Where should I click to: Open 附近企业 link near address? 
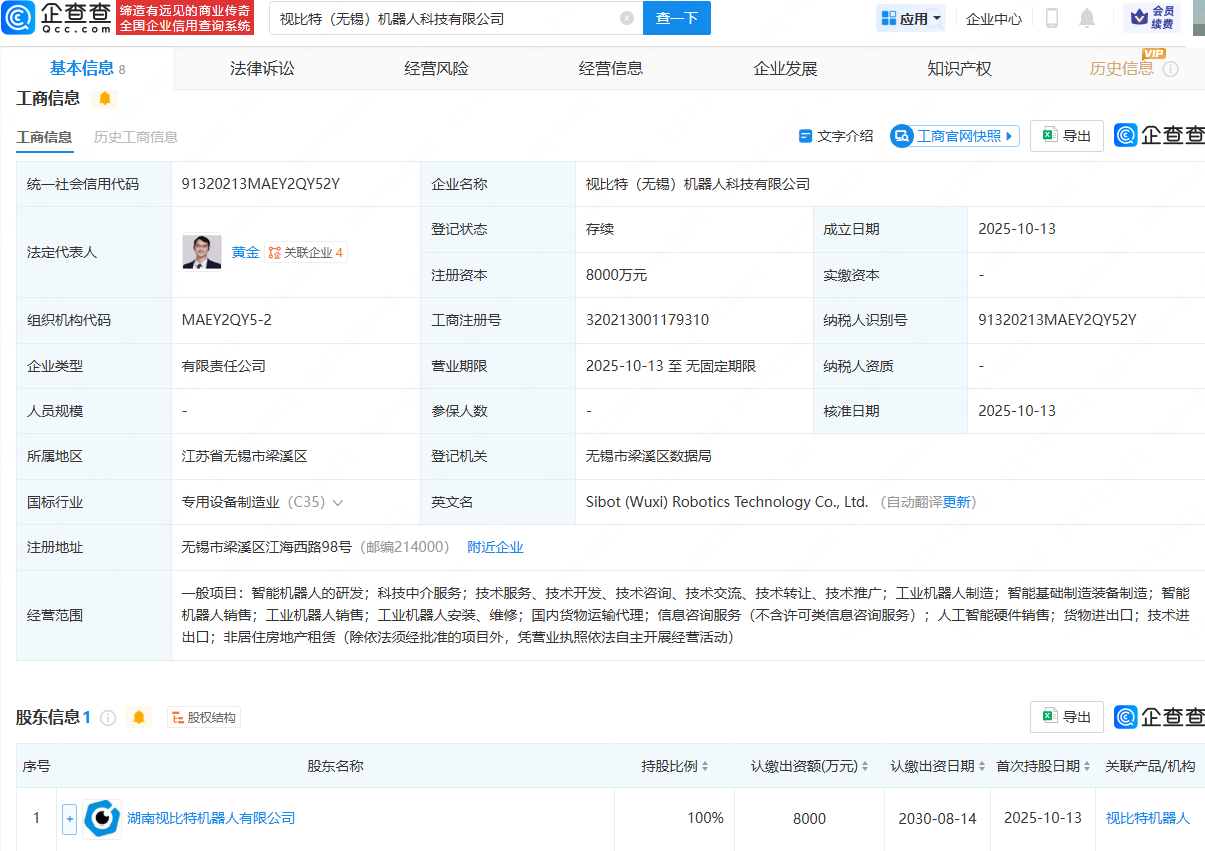(x=495, y=547)
